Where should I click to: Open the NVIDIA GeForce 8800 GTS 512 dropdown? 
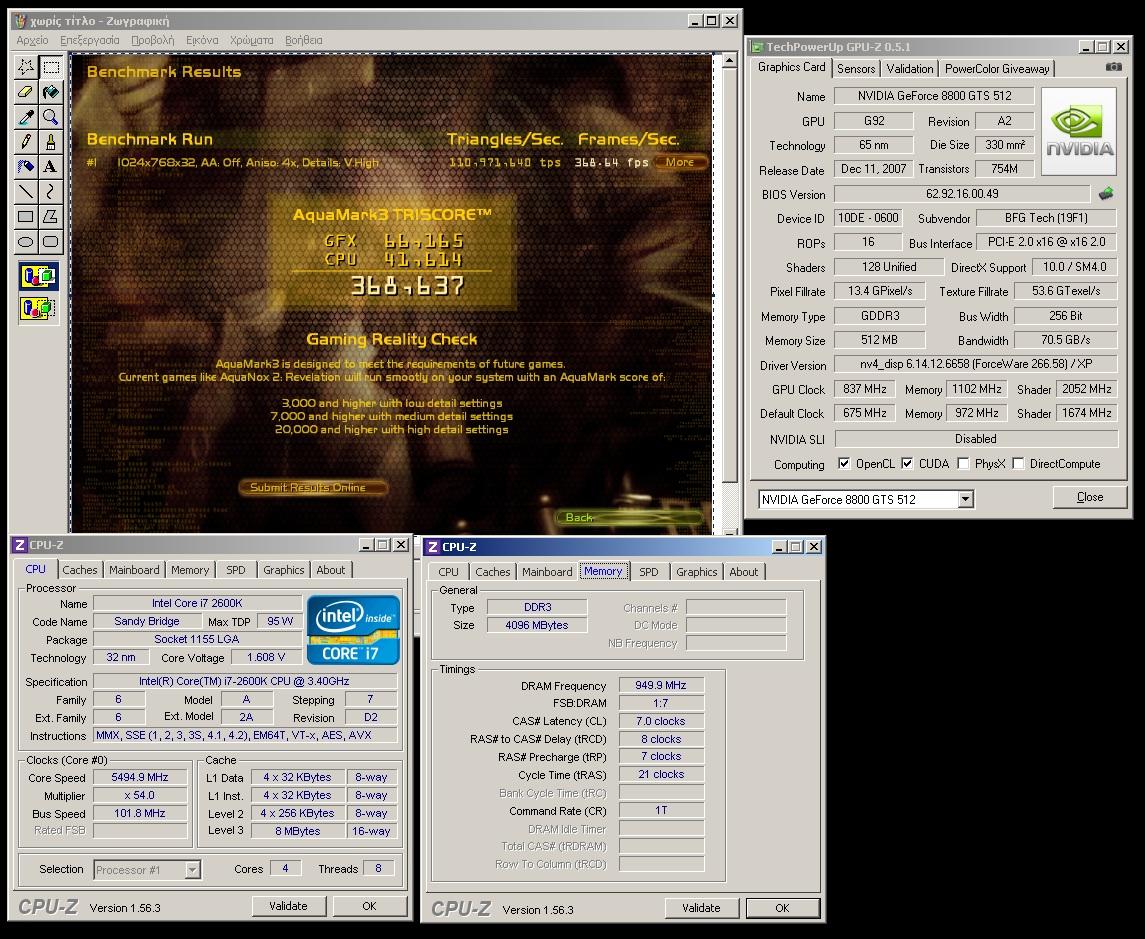click(x=965, y=499)
